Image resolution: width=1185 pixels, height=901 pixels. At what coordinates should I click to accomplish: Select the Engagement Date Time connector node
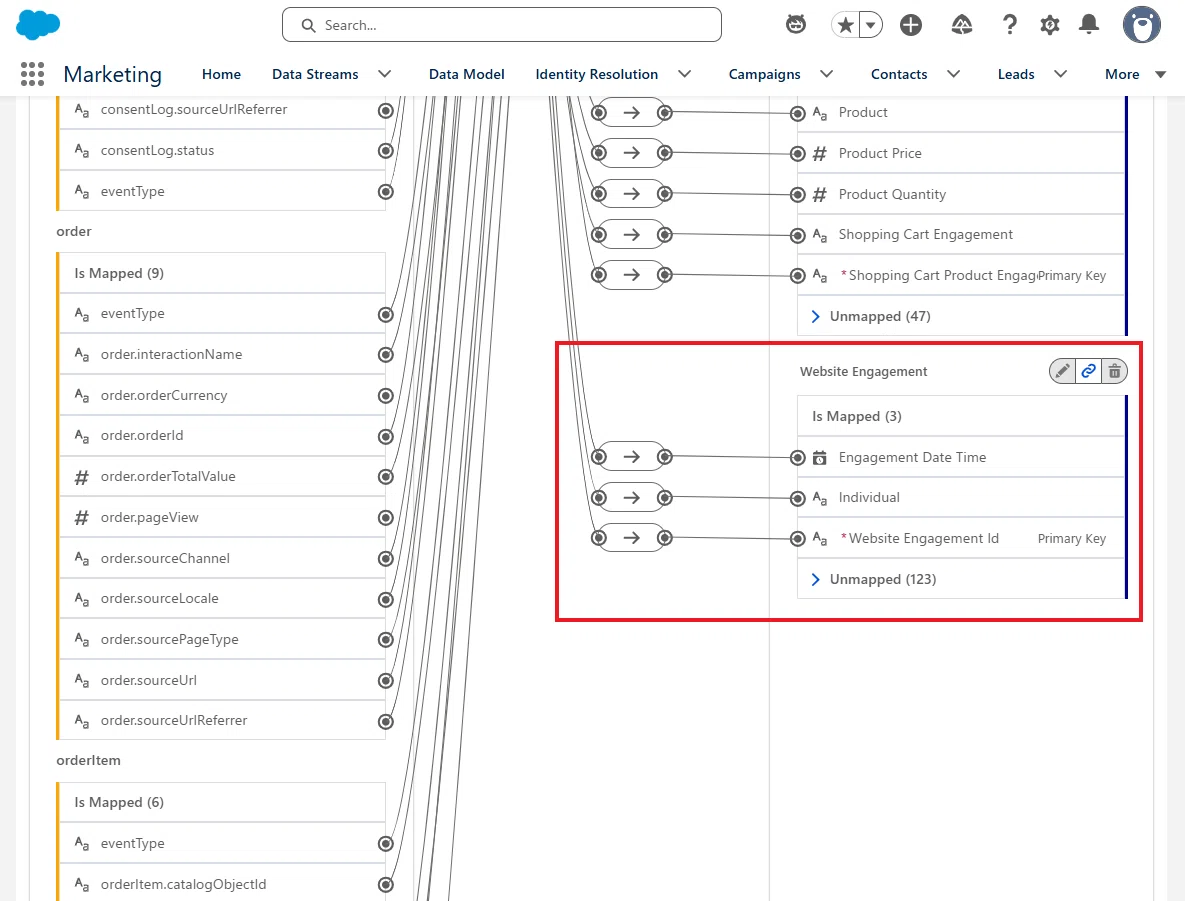click(x=797, y=457)
